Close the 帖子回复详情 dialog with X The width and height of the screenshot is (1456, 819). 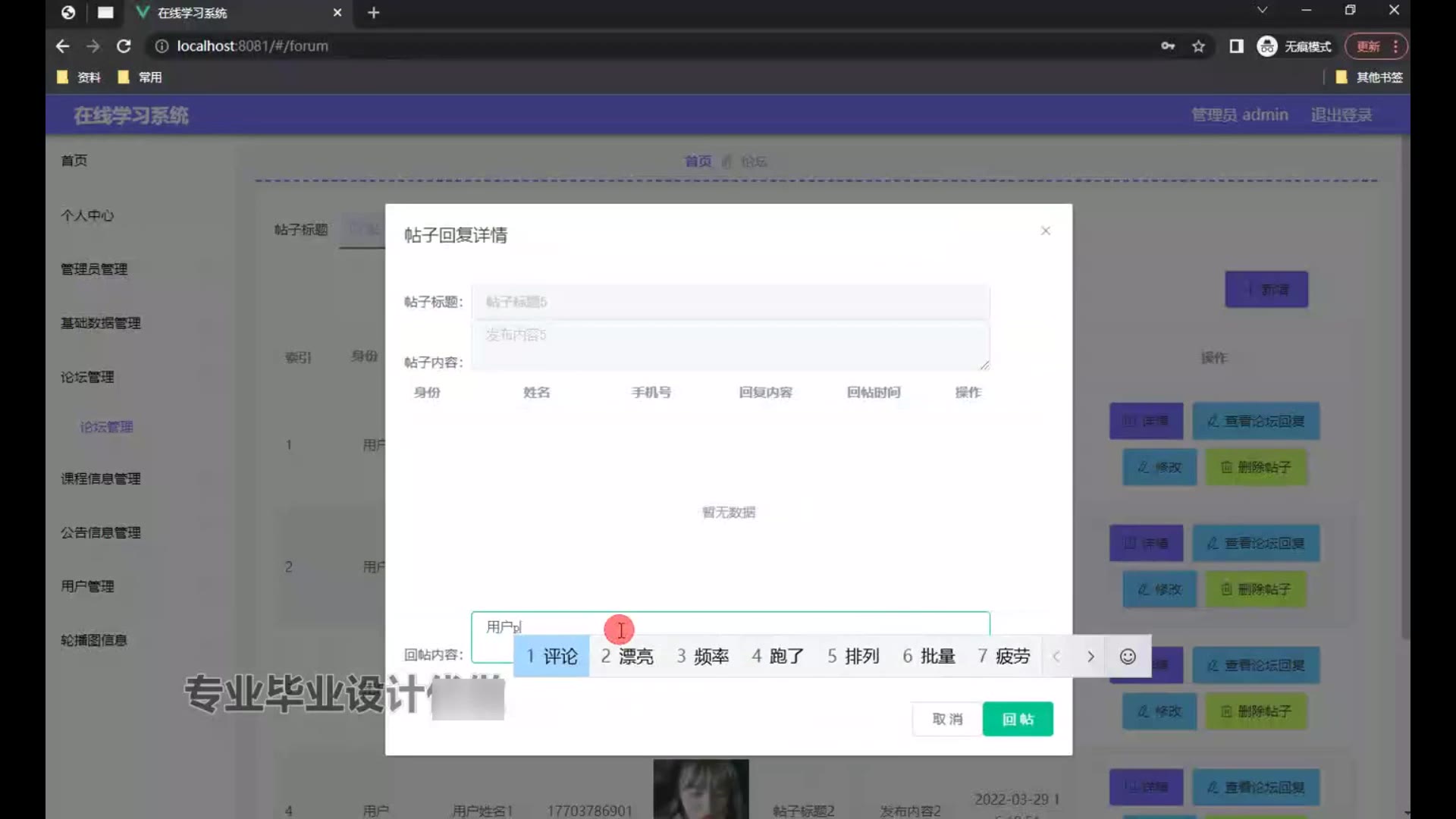[1045, 231]
